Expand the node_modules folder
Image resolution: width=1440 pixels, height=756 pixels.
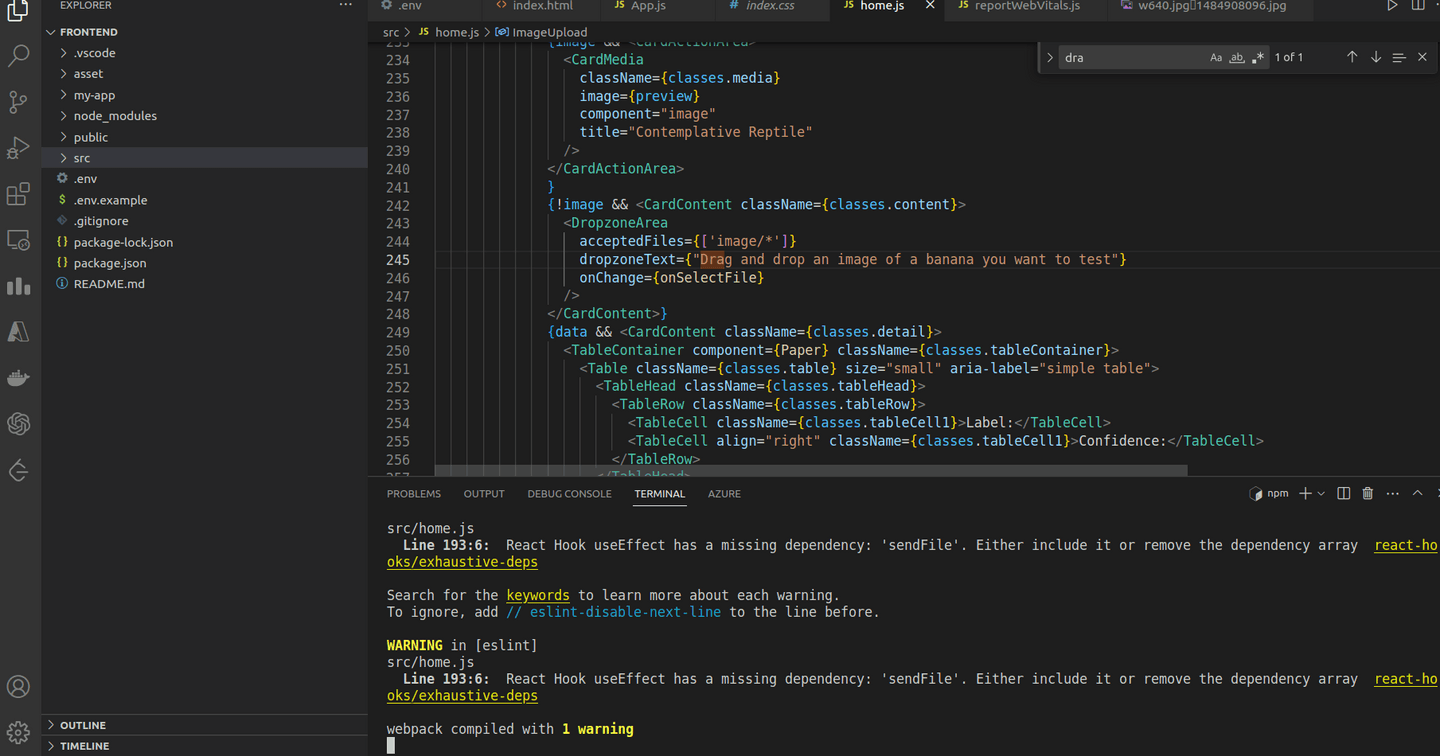click(x=205, y=116)
